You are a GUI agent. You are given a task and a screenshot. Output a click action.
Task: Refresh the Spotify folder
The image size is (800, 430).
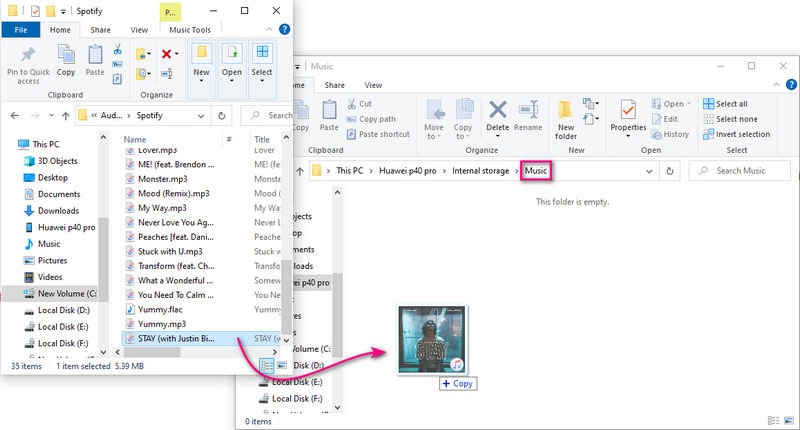coord(221,116)
